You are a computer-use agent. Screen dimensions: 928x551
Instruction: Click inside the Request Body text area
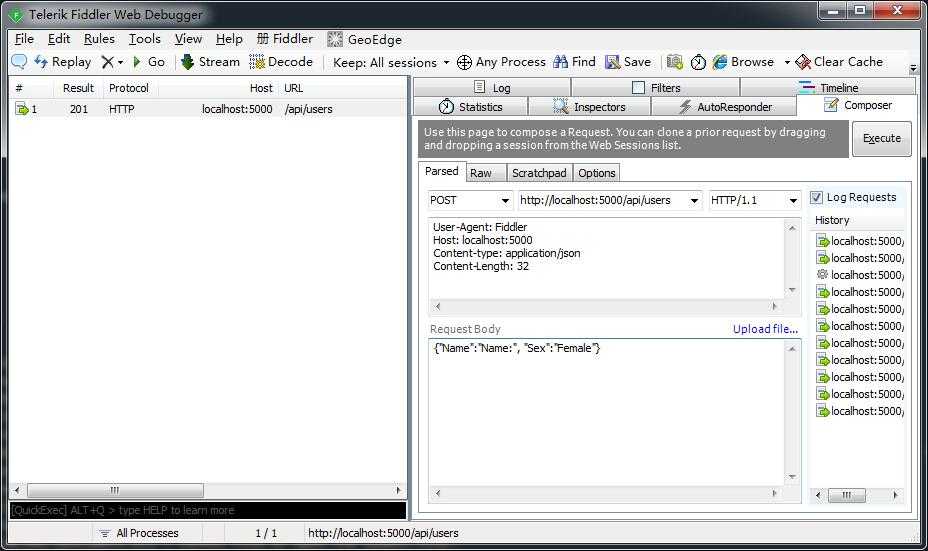[607, 413]
